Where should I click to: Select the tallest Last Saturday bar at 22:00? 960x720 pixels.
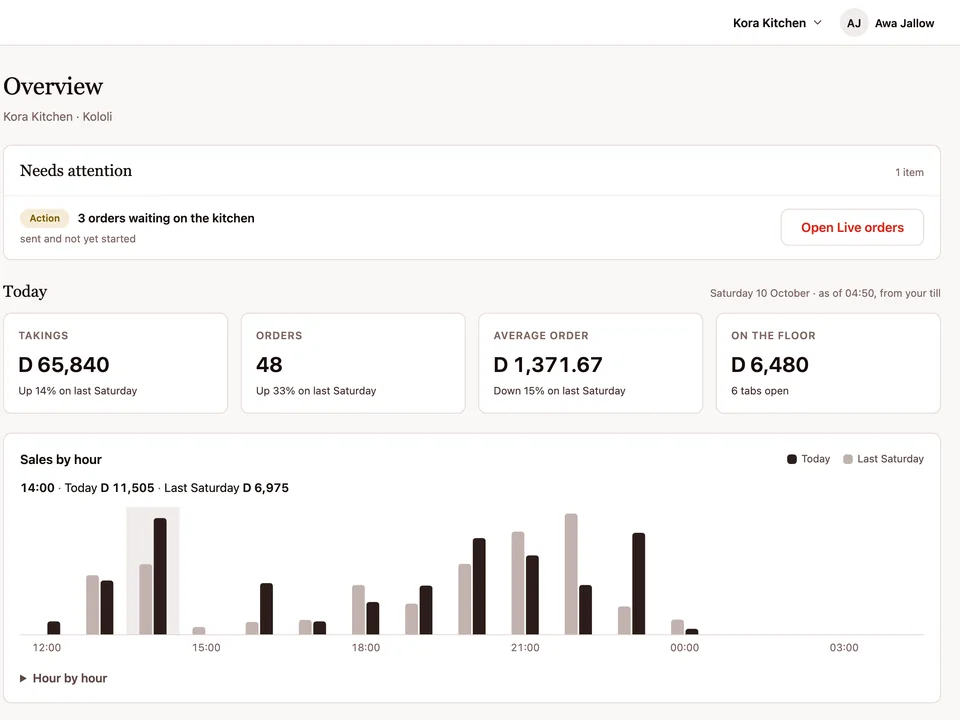[571, 574]
